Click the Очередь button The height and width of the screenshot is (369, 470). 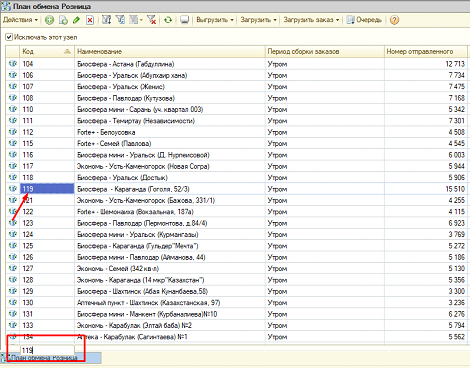(364, 20)
